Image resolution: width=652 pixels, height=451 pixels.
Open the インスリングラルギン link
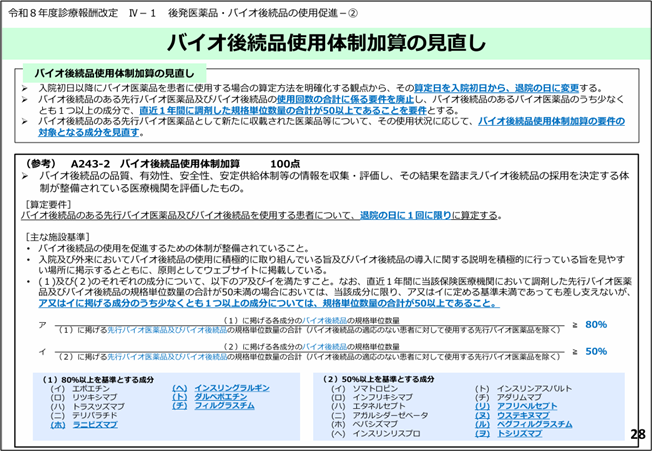click(231, 388)
